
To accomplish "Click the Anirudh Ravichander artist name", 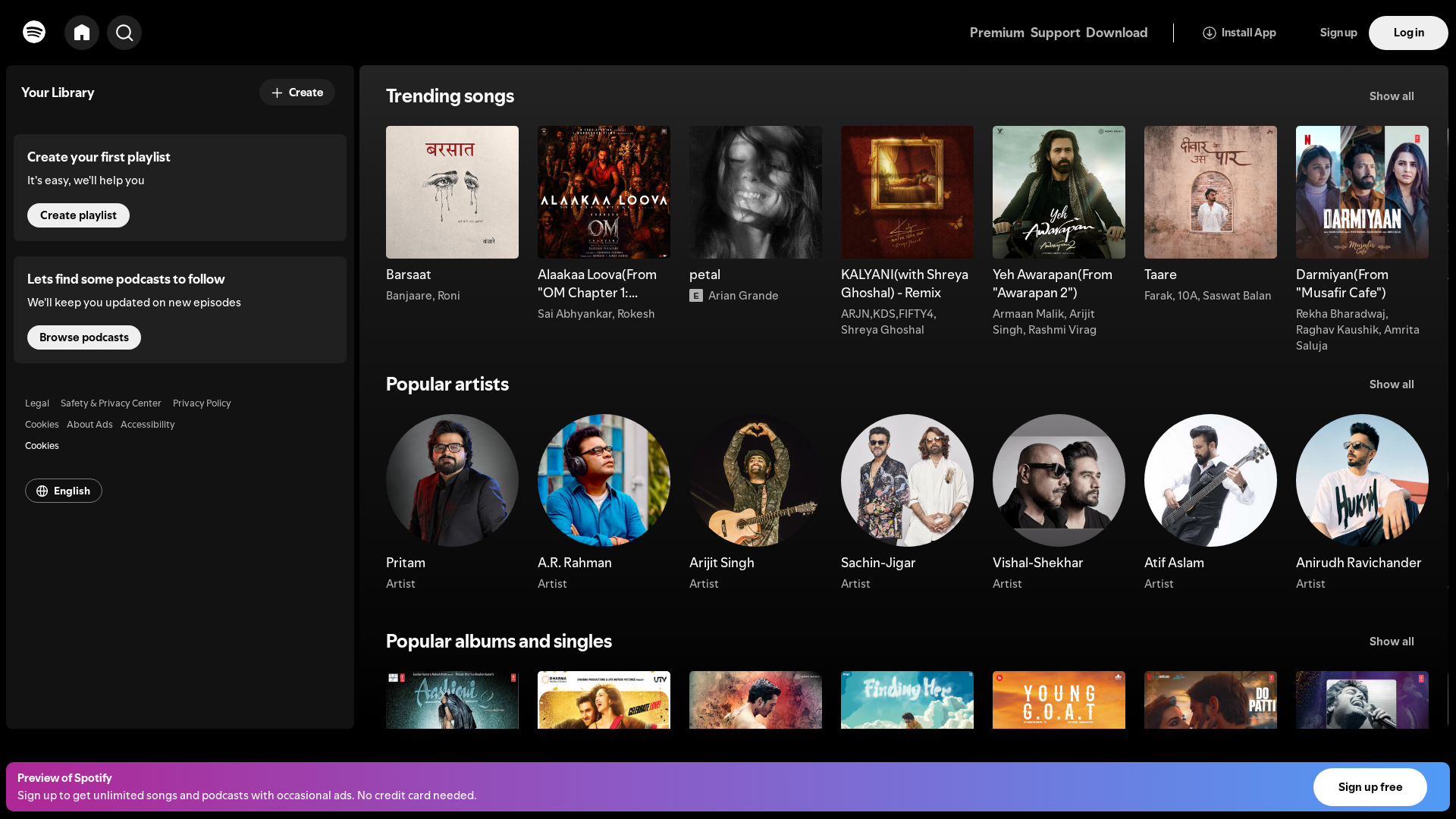I will (1359, 563).
